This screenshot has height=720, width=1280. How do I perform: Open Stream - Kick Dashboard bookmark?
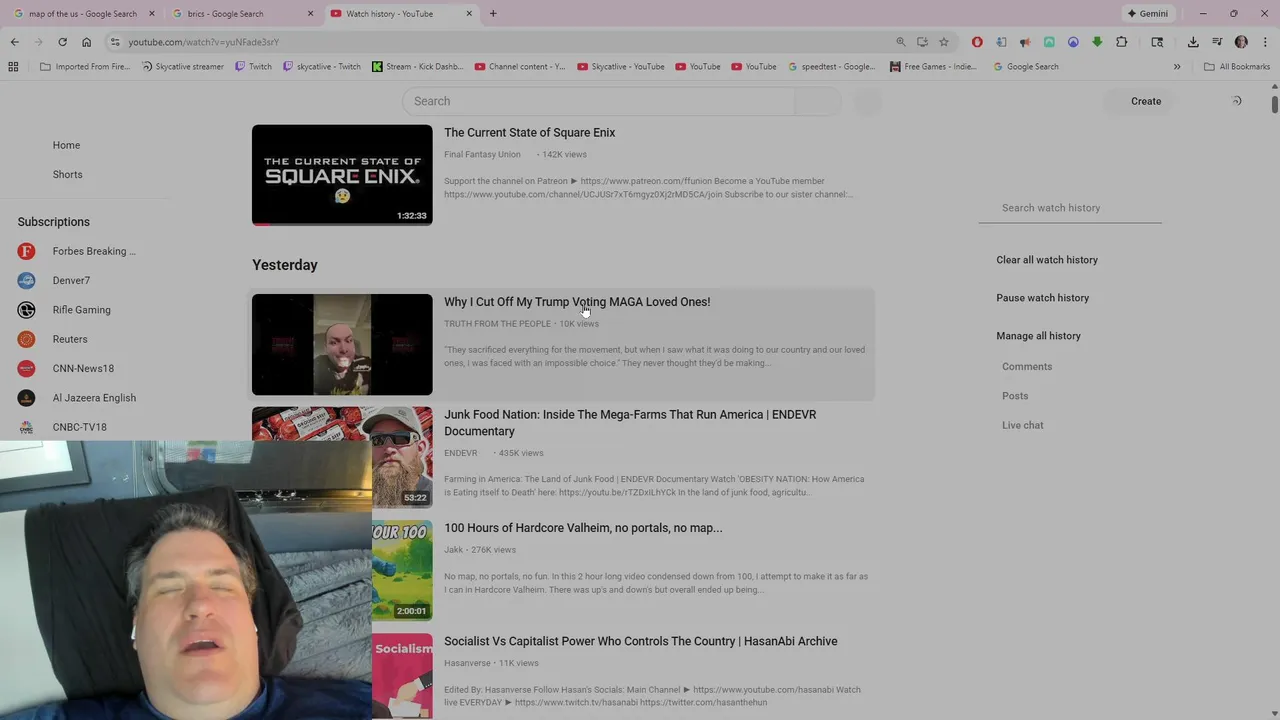click(x=417, y=67)
